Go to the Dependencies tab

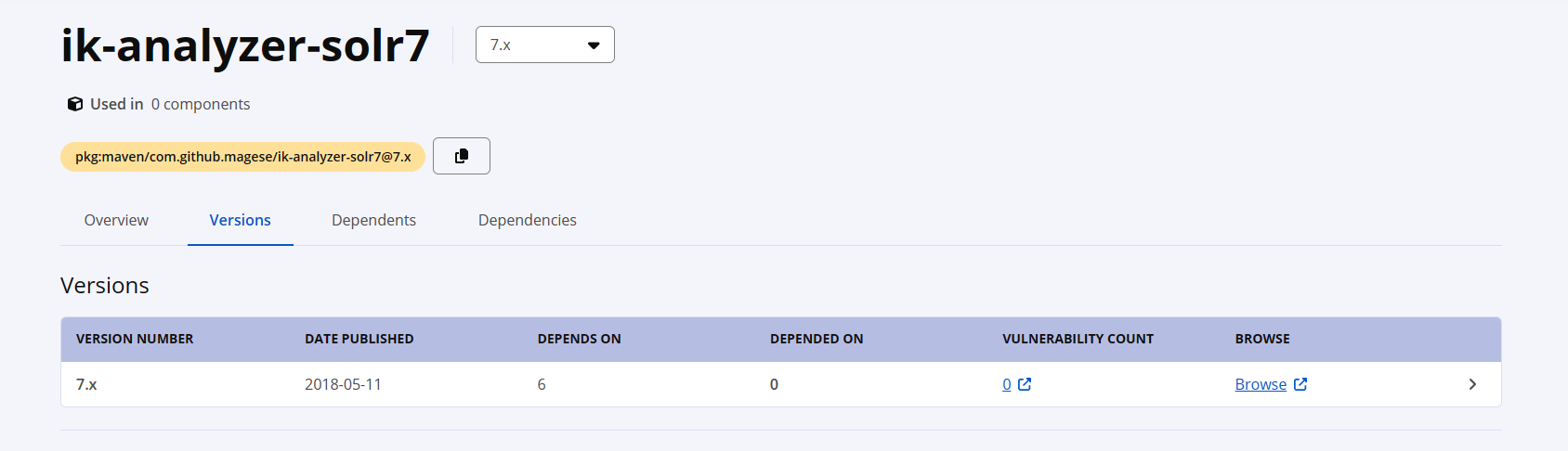tap(527, 220)
